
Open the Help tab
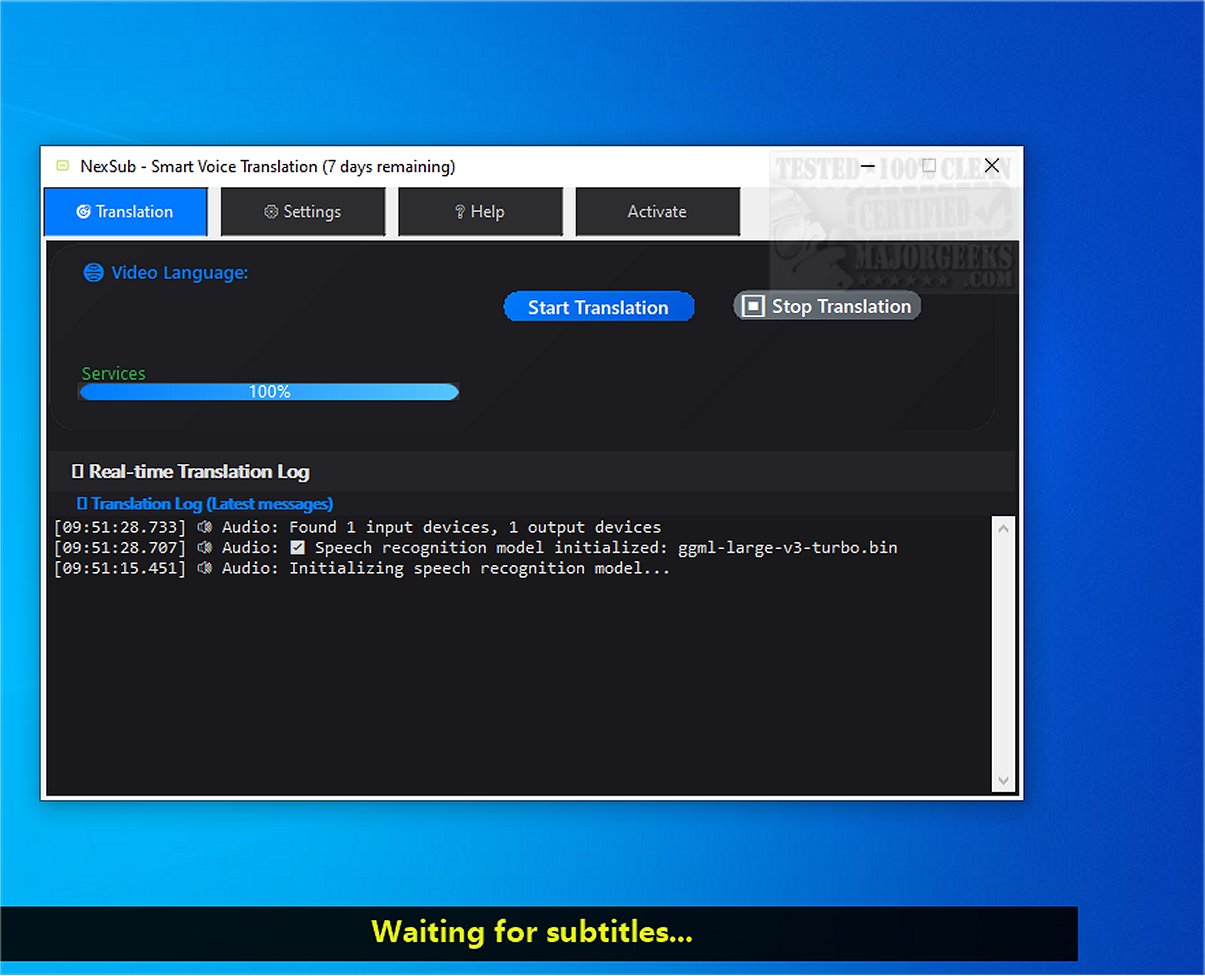click(x=480, y=212)
